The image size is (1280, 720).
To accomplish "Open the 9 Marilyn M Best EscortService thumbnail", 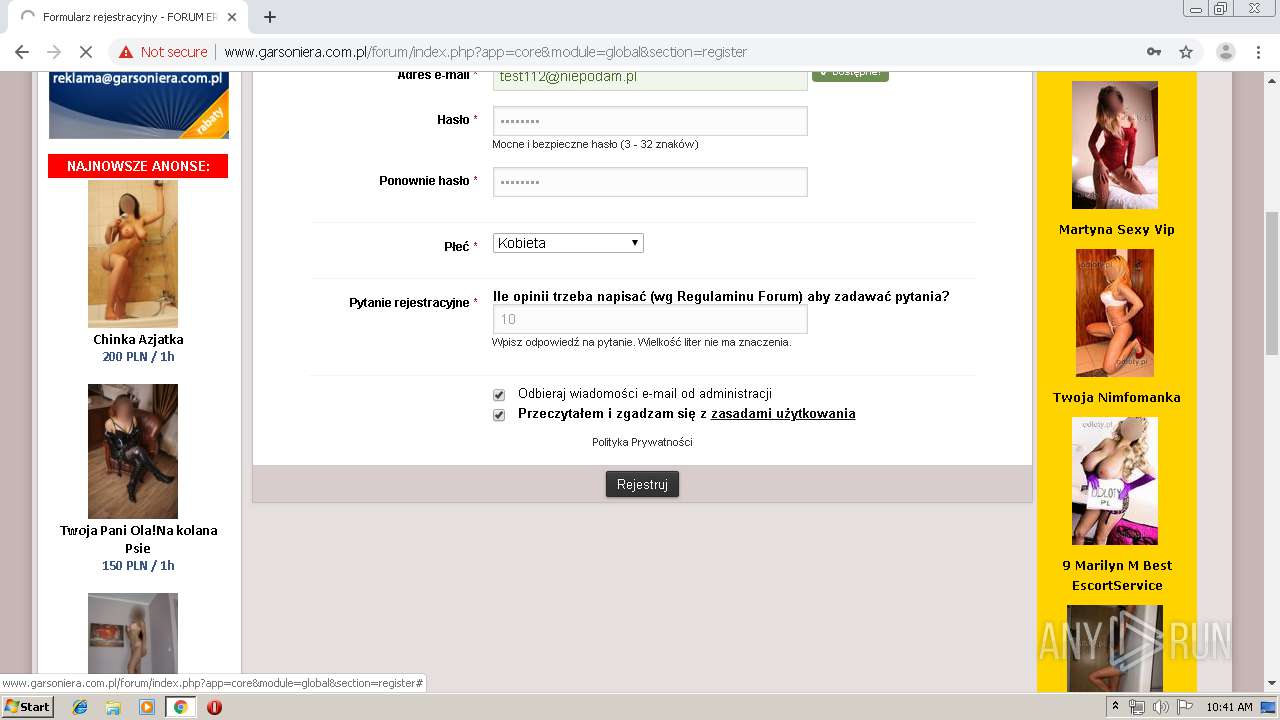I will pos(1115,481).
